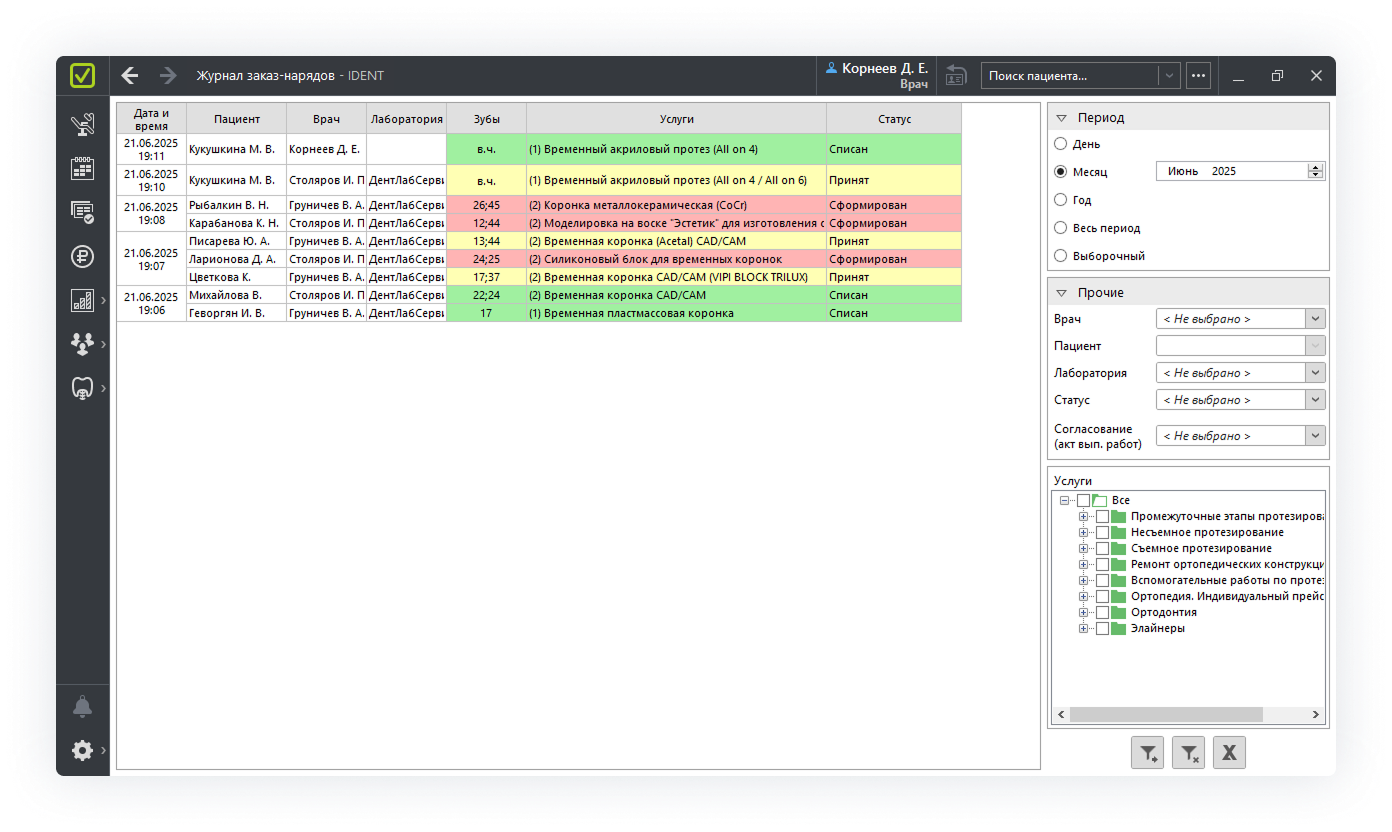Image resolution: width=1392 pixels, height=832 pixels.
Task: Apply filter with the funnel plus button
Action: 1148,753
